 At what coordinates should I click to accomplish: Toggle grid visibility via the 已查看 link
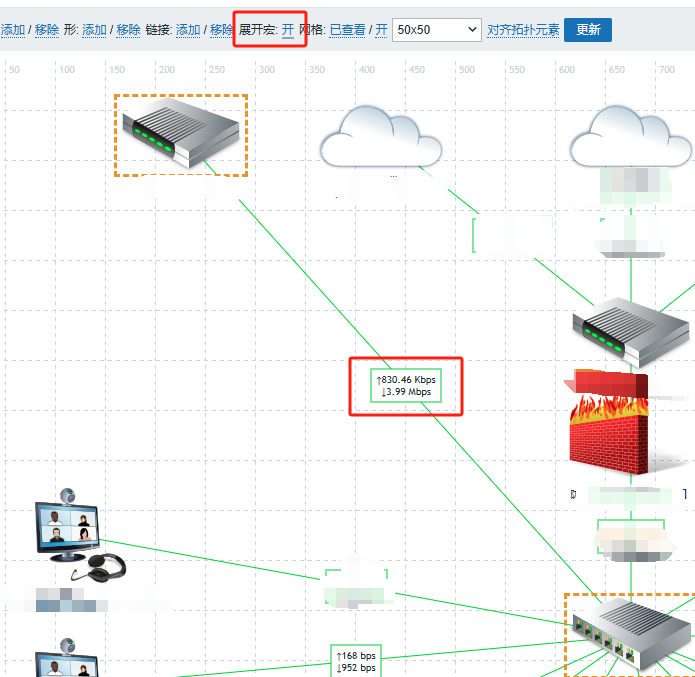348,30
